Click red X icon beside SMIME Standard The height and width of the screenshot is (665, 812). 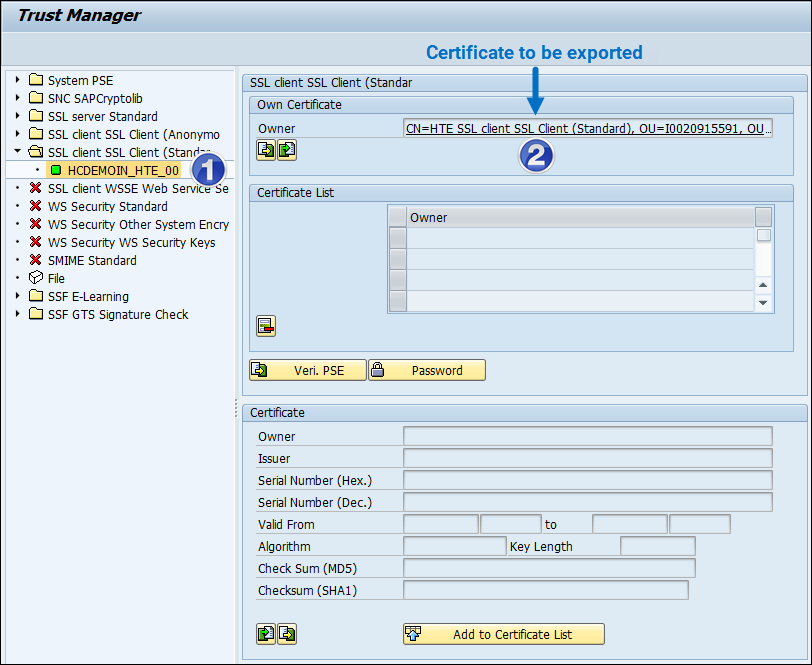(35, 260)
